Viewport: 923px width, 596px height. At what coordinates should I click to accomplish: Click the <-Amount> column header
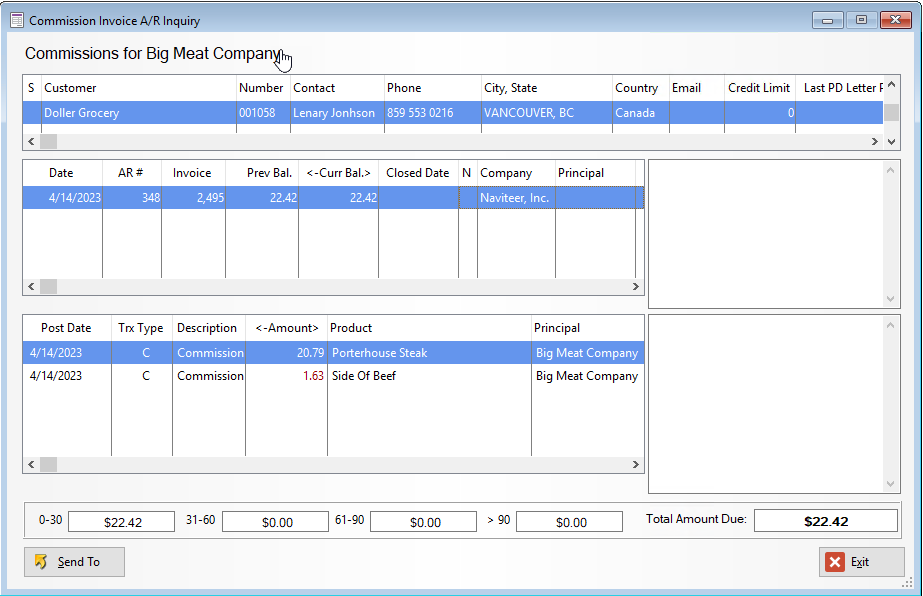pyautogui.click(x=286, y=328)
